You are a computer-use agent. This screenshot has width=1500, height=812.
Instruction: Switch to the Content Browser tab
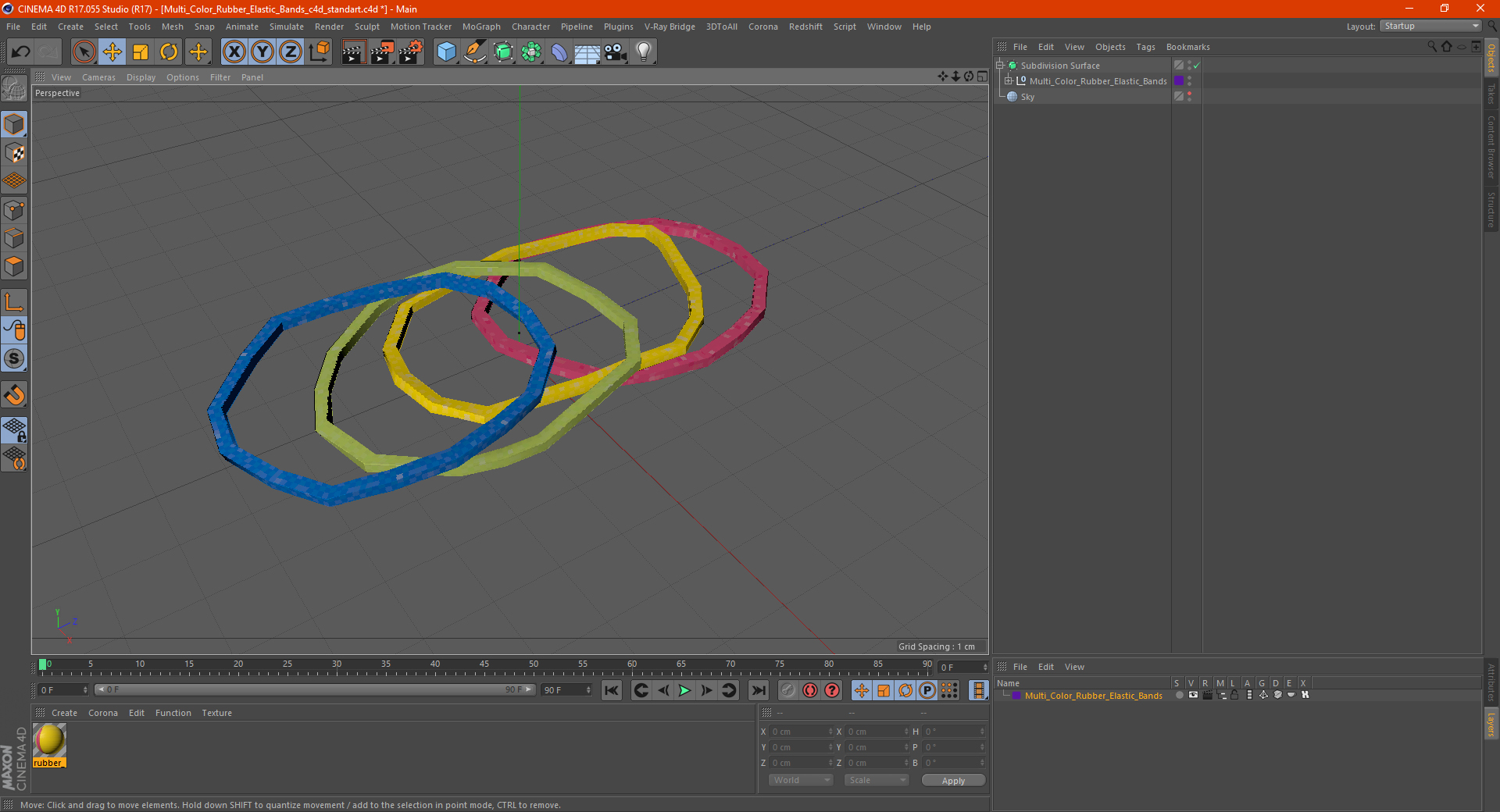coord(1491,146)
